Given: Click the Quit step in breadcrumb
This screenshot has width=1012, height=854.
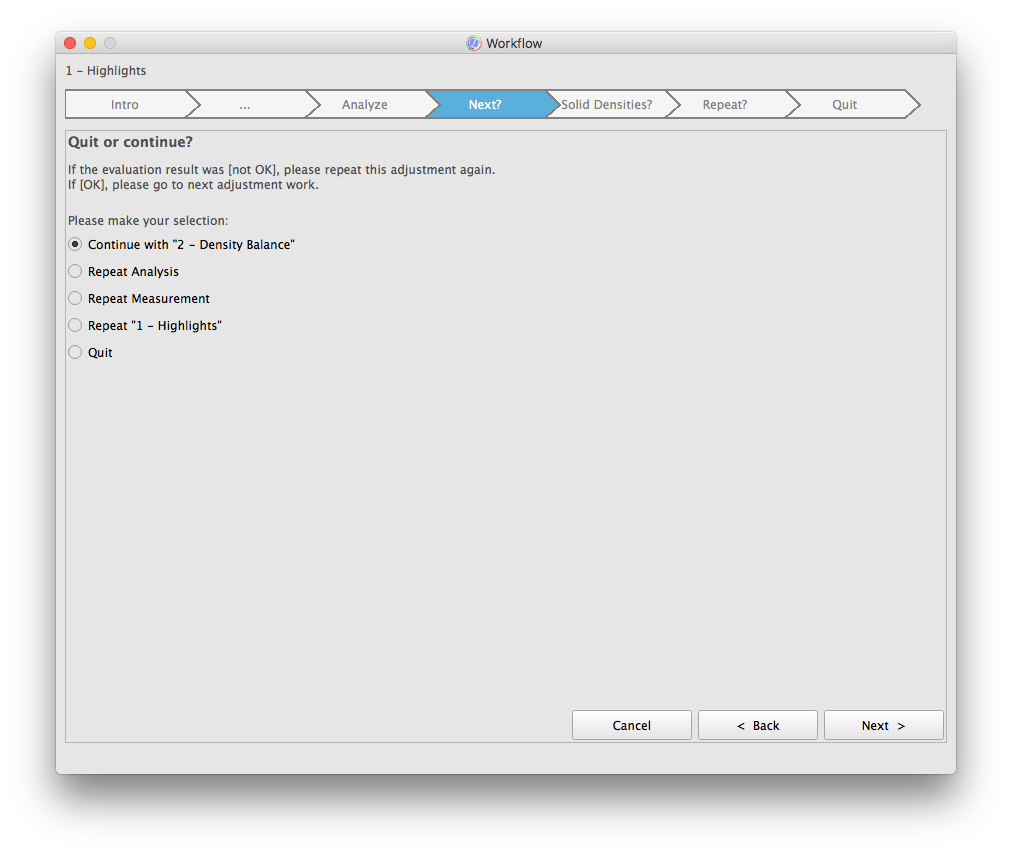Looking at the screenshot, I should (x=845, y=105).
